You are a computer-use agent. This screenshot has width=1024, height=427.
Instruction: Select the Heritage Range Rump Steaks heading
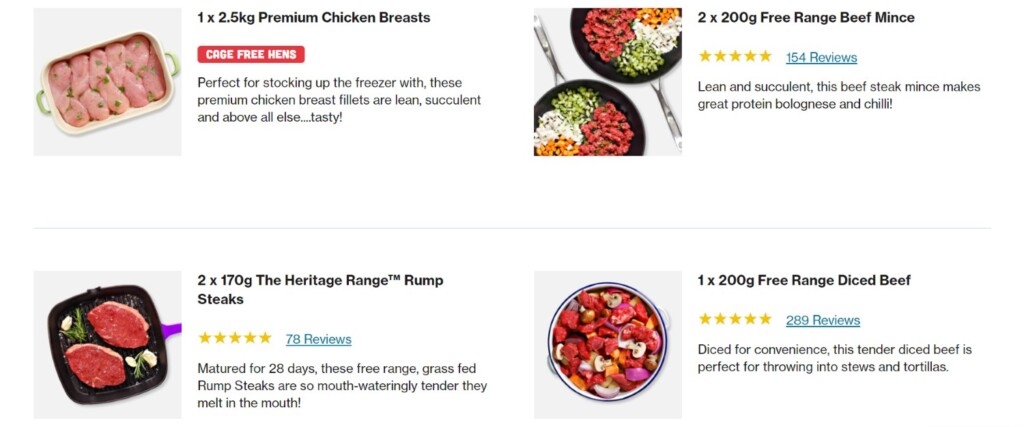[x=320, y=289]
